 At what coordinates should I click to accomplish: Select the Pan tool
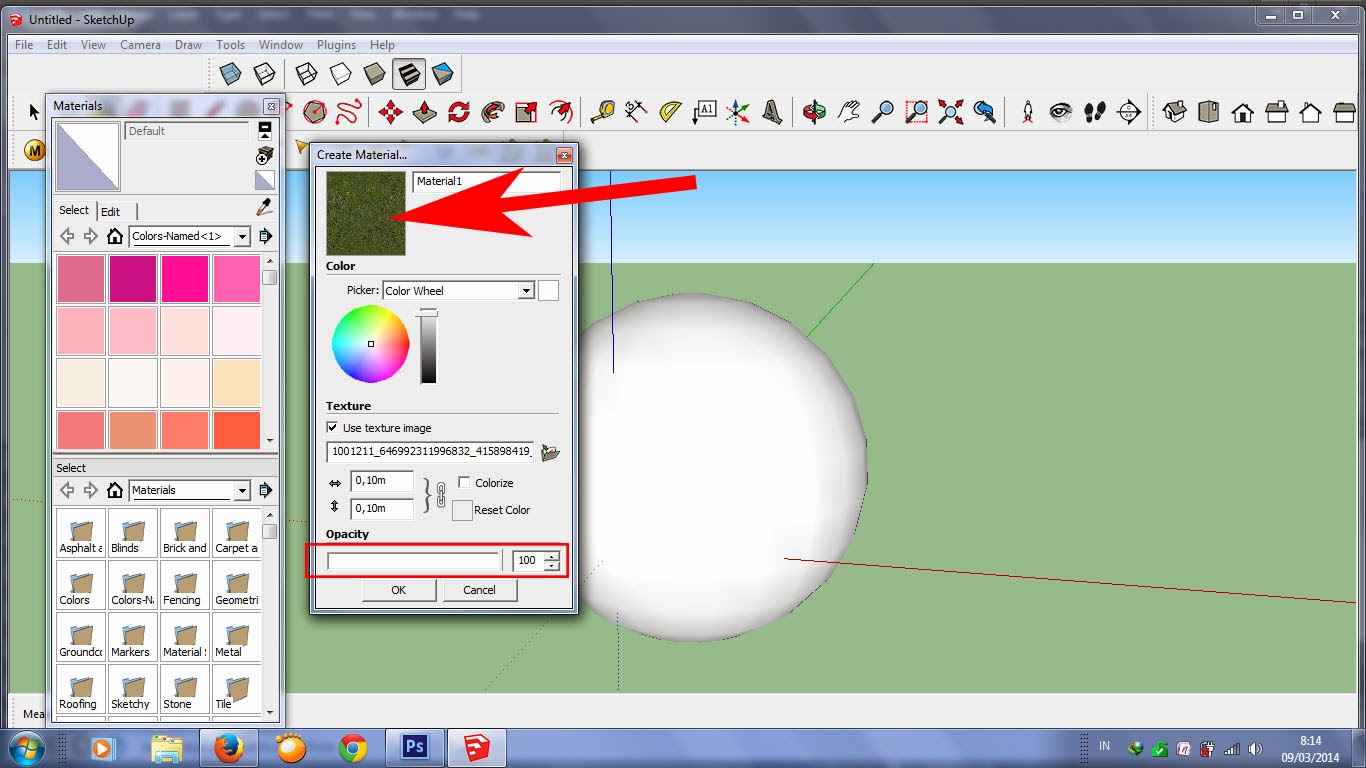tap(848, 112)
